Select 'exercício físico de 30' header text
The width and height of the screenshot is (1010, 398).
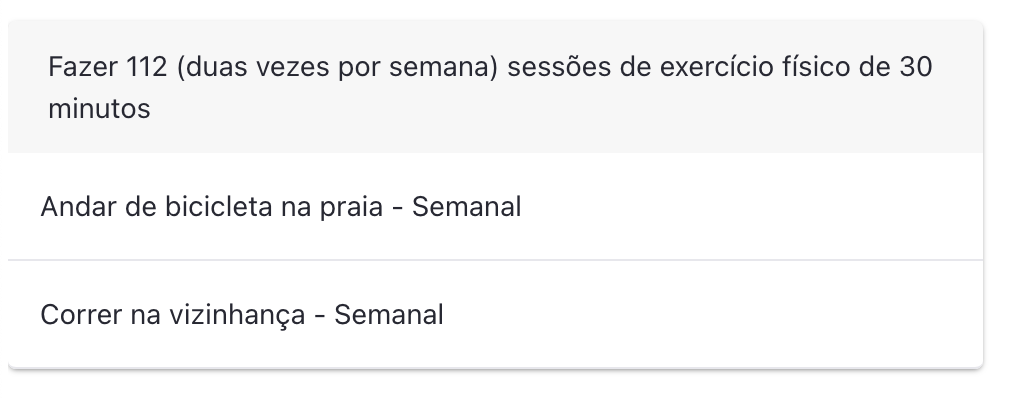tap(796, 67)
